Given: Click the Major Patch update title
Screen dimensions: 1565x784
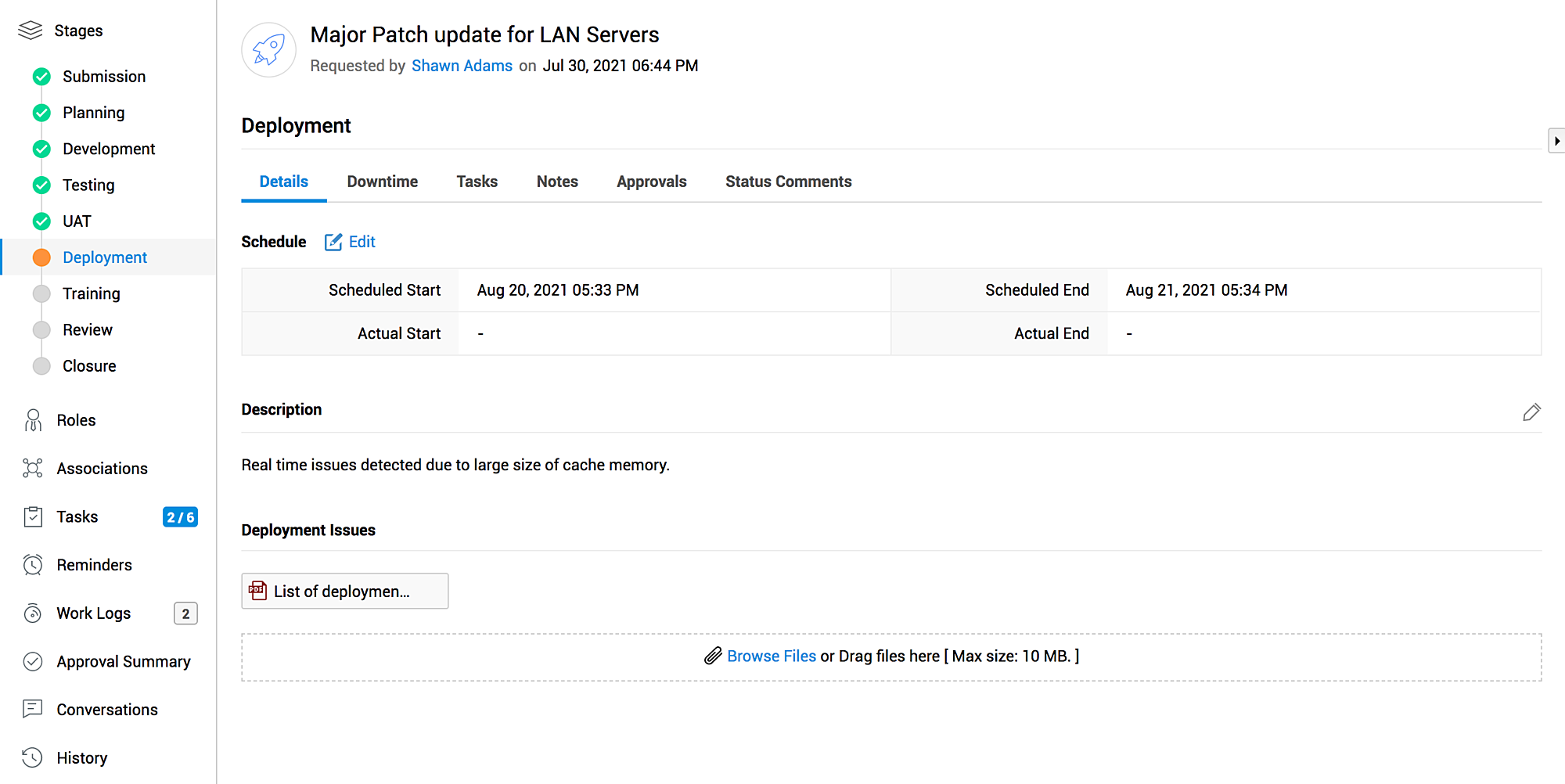Looking at the screenshot, I should [484, 34].
